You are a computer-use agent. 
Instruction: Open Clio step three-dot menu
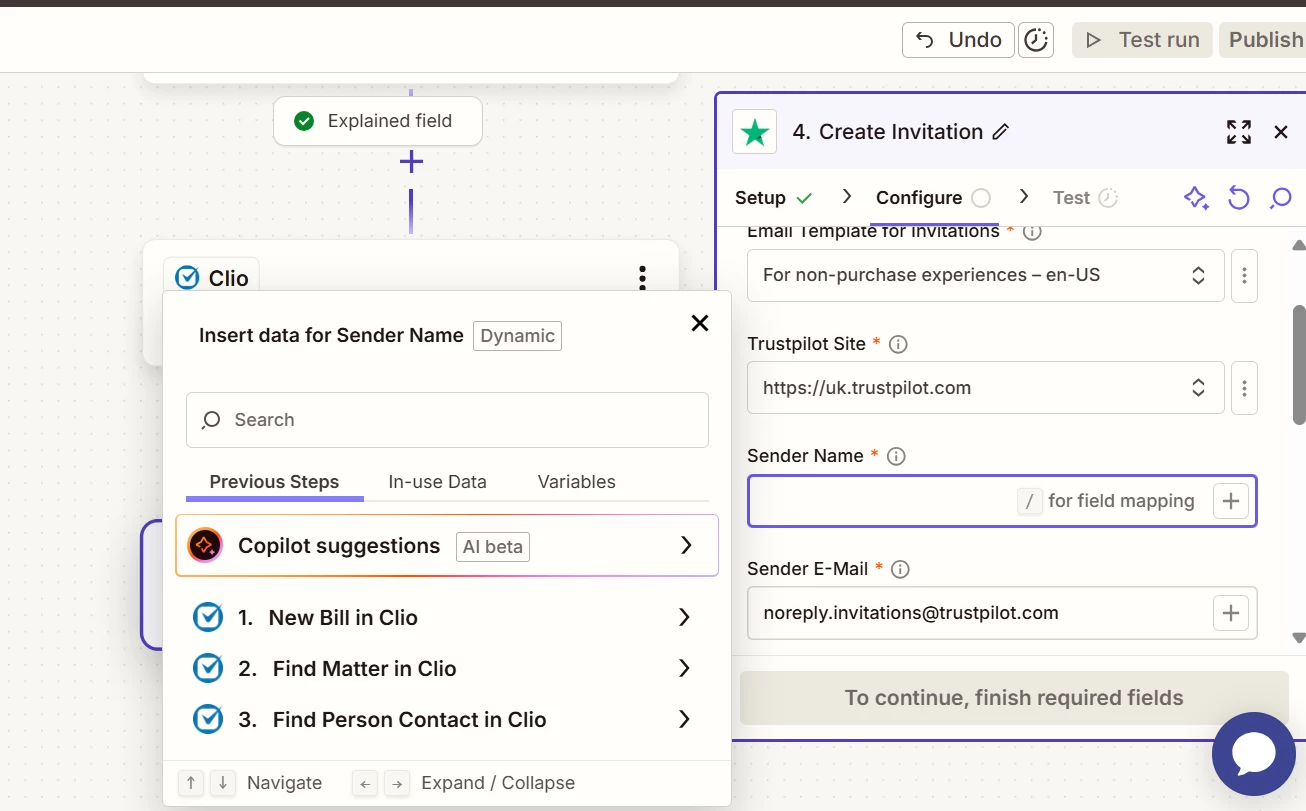coord(642,277)
